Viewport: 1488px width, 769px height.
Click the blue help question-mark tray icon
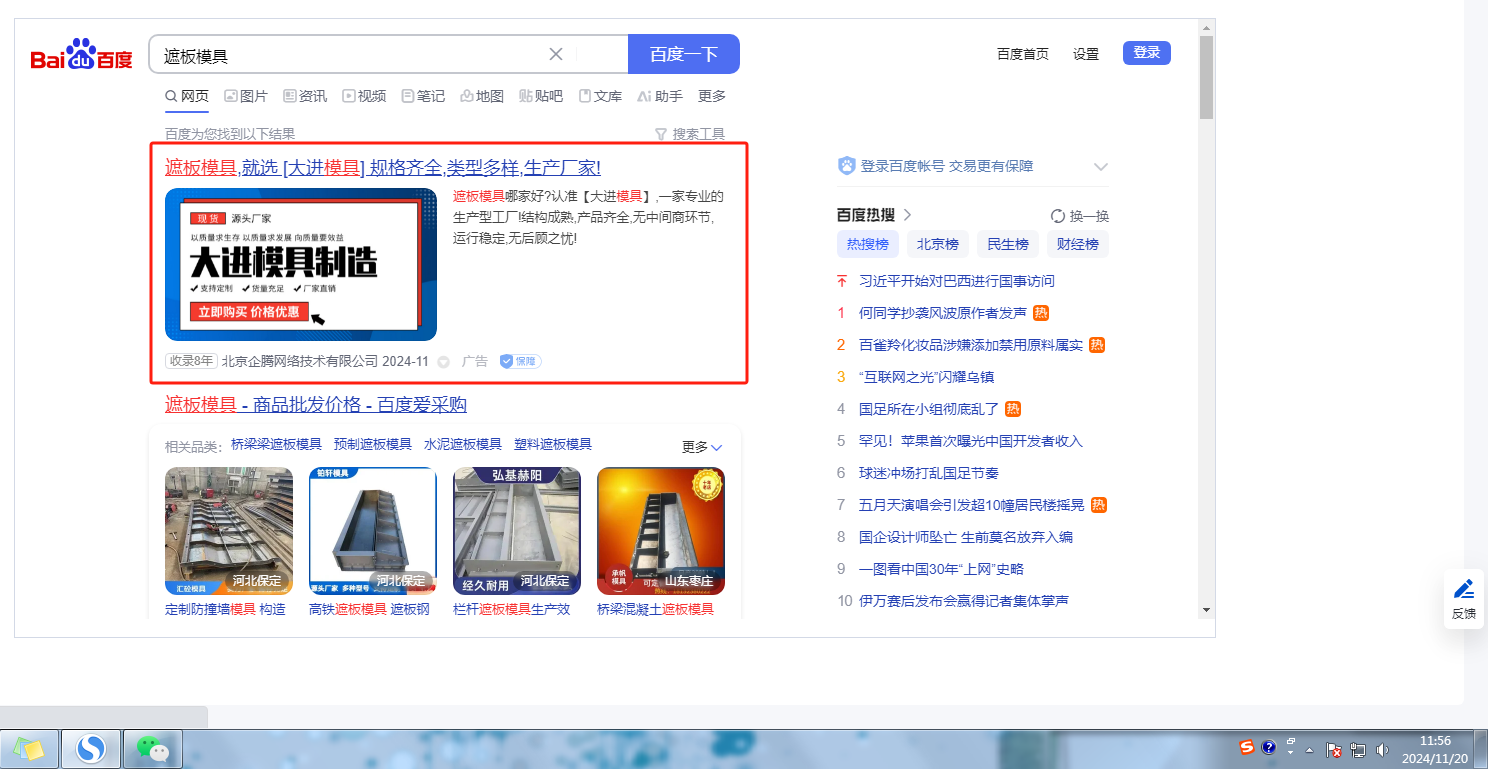(1269, 746)
